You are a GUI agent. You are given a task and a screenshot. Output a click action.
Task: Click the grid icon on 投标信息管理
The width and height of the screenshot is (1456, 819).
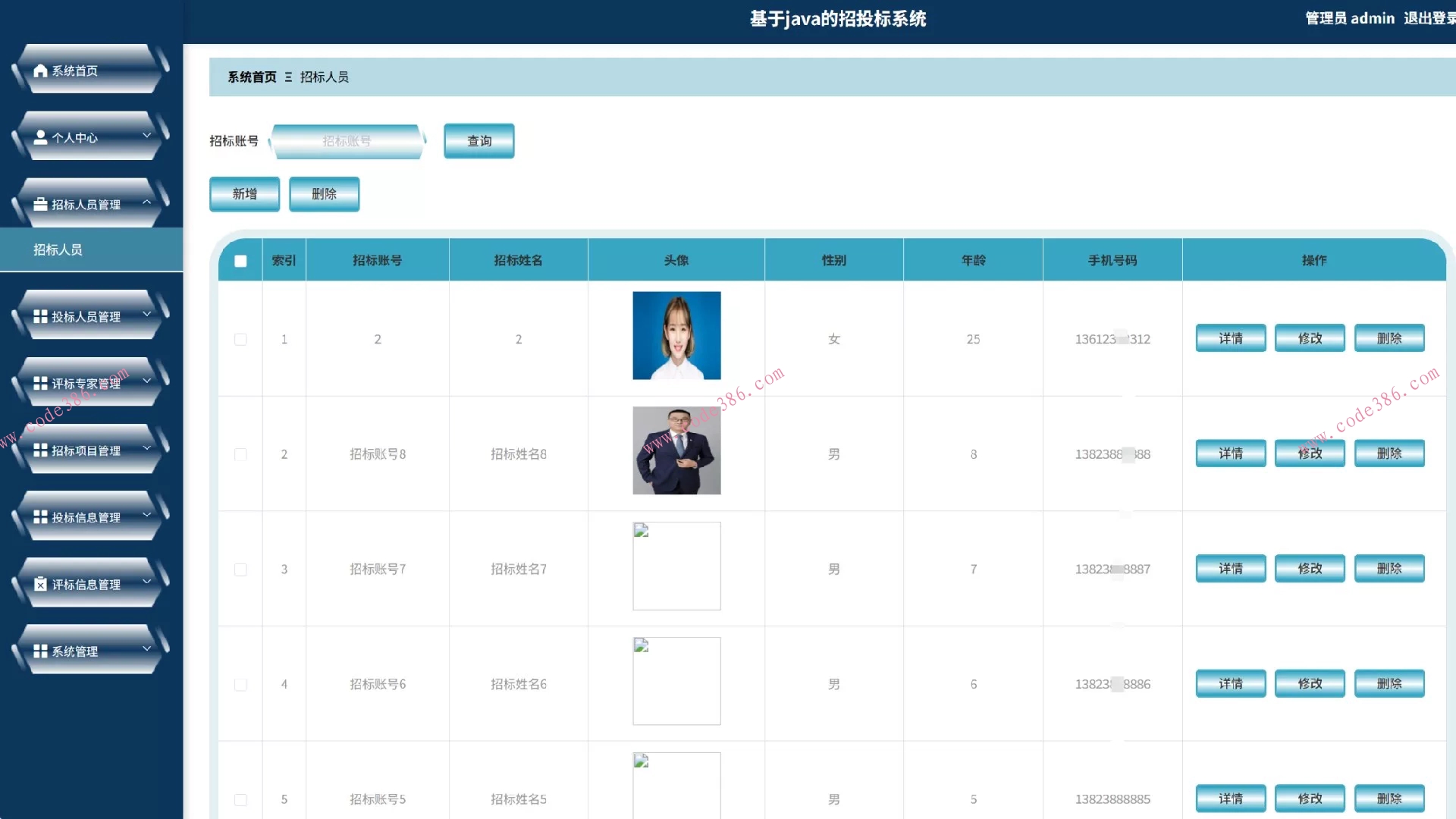click(x=41, y=517)
